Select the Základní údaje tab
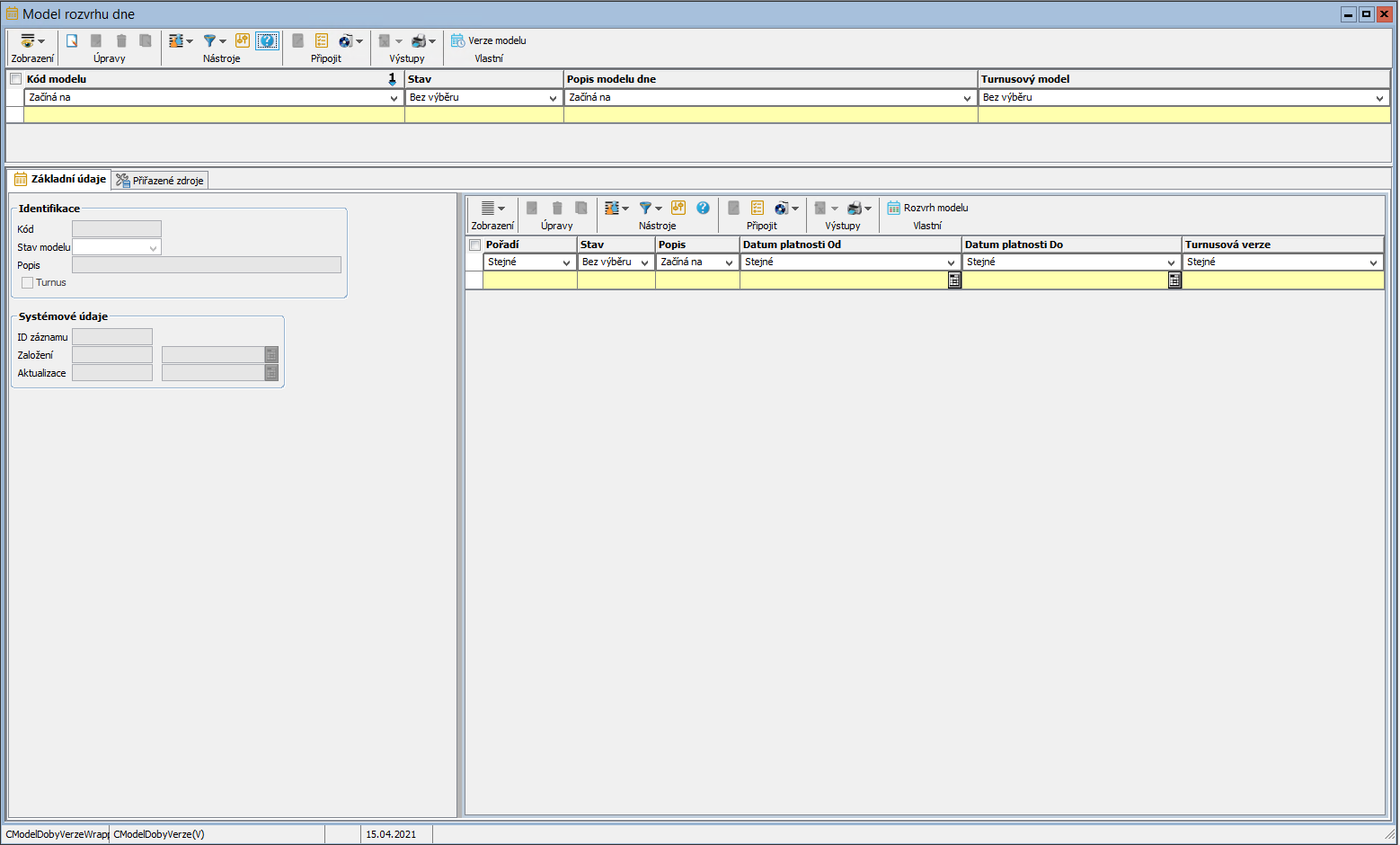Viewport: 1400px width, 845px height. [60, 179]
